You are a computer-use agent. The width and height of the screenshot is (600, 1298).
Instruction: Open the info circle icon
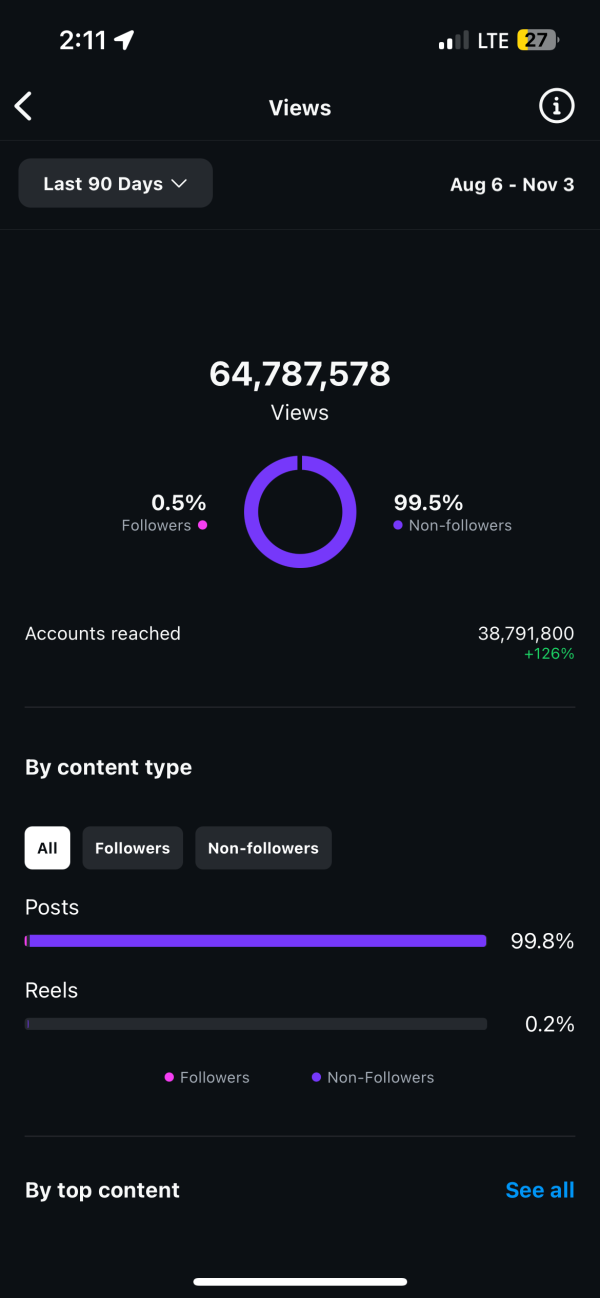tap(557, 105)
